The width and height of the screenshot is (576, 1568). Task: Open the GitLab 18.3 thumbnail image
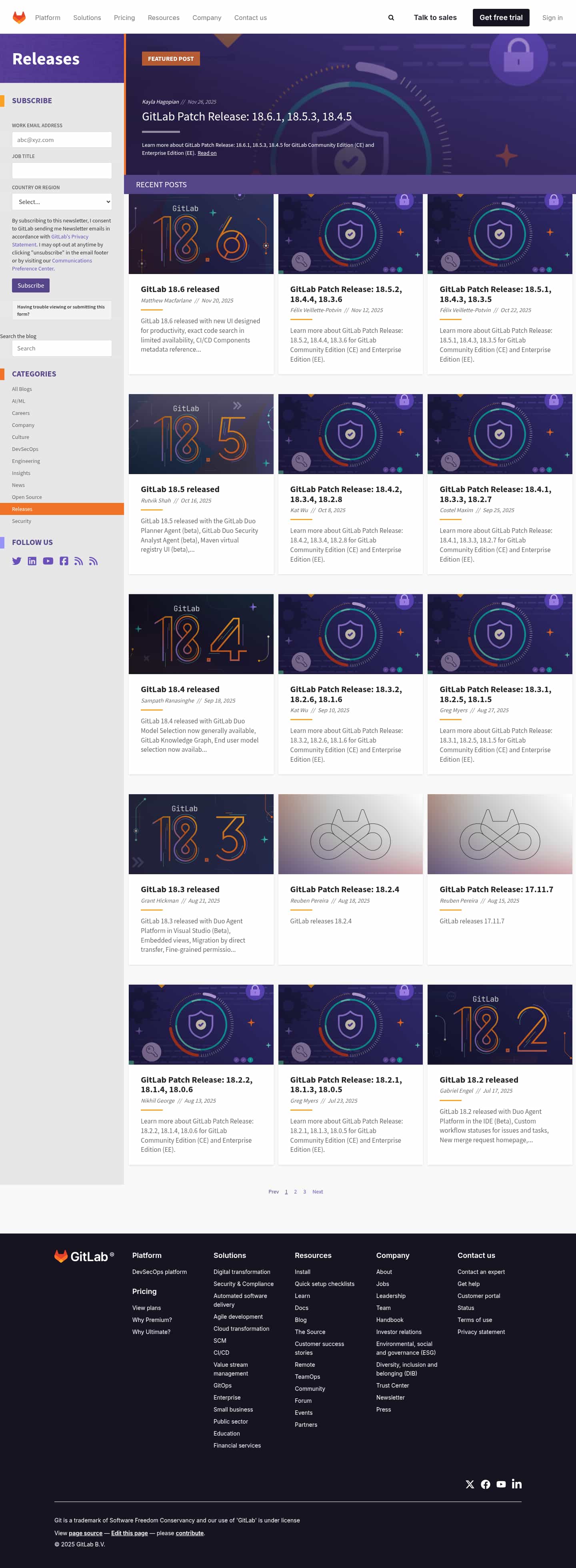(201, 834)
